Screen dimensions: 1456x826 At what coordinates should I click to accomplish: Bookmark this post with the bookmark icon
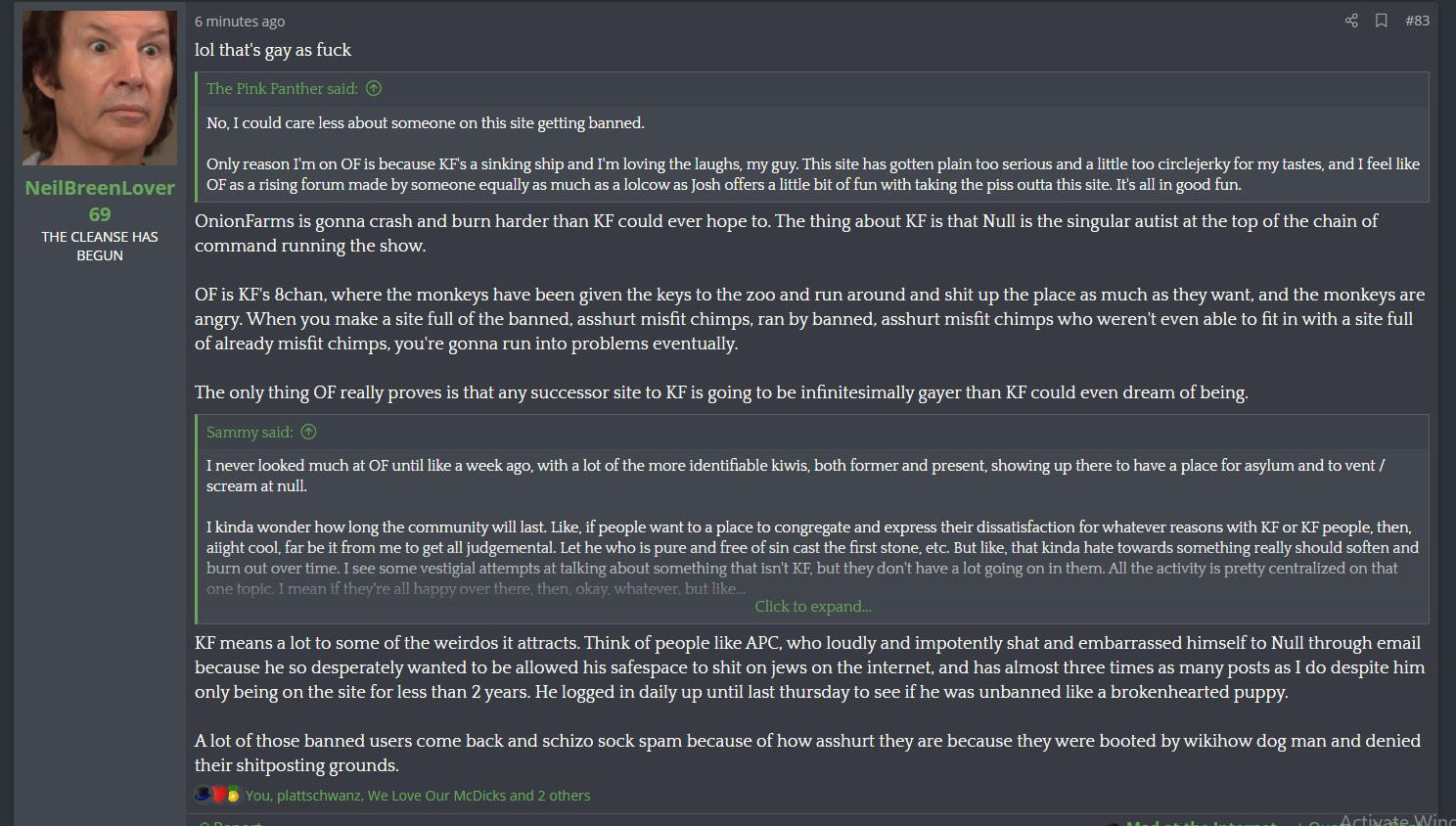[x=1381, y=21]
